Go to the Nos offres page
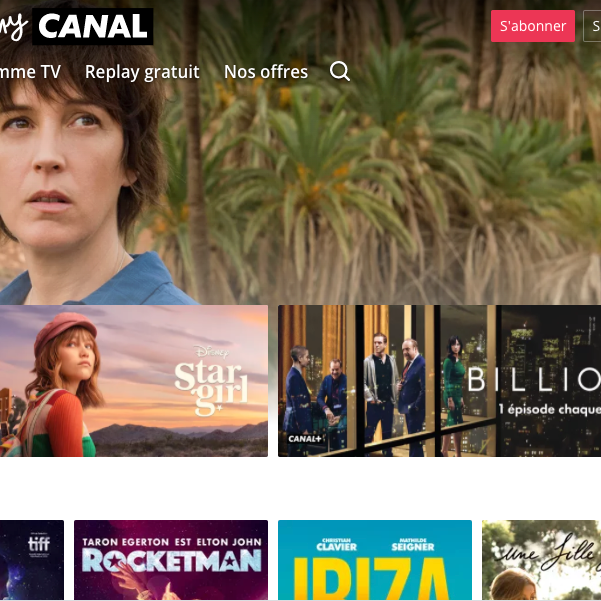Viewport: 601px width, 601px height. (266, 72)
